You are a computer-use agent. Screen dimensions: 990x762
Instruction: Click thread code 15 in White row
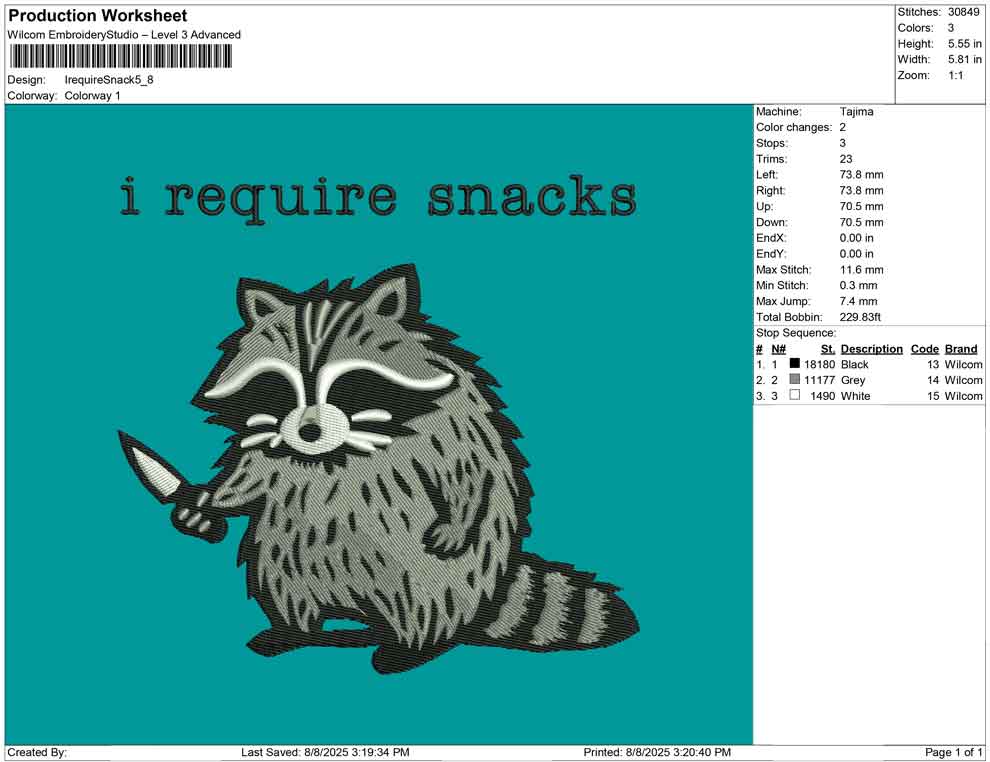click(933, 396)
